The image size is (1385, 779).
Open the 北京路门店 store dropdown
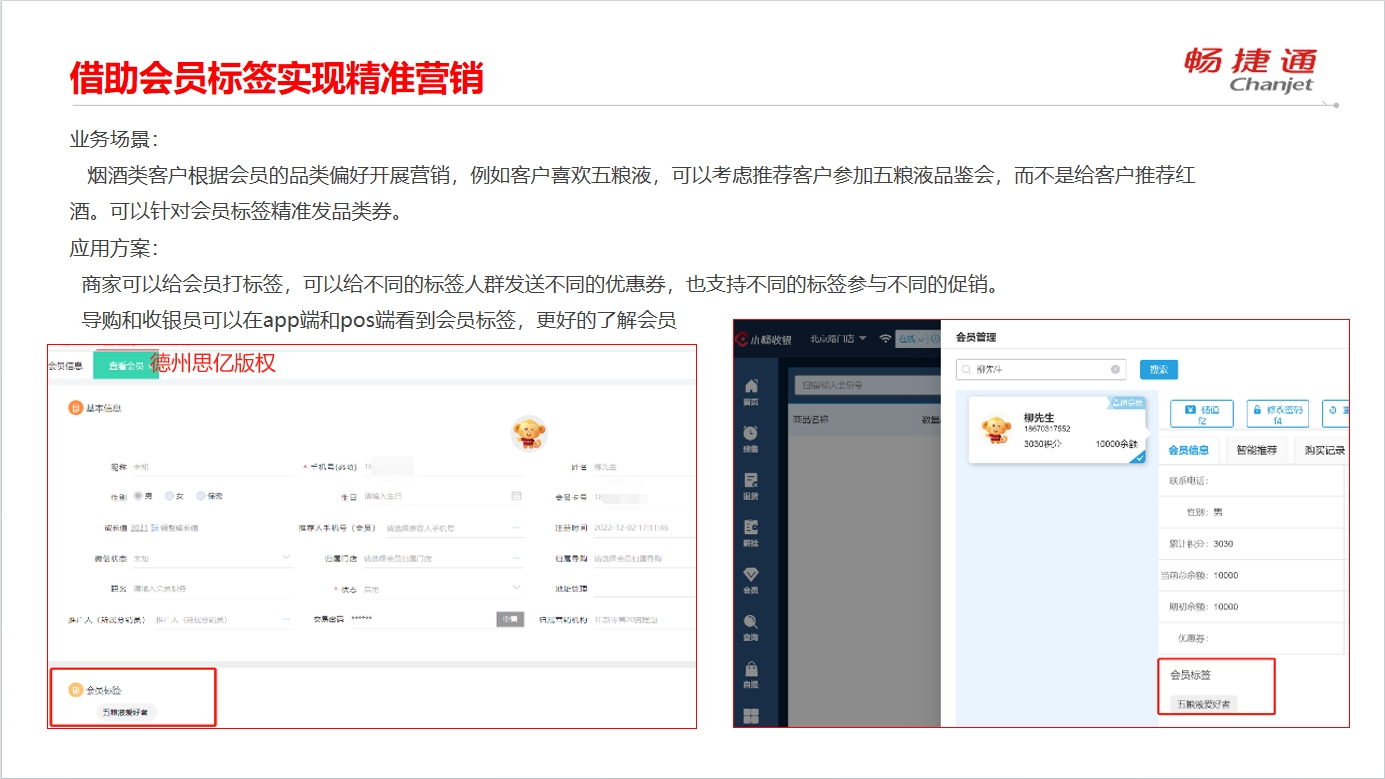(838, 339)
